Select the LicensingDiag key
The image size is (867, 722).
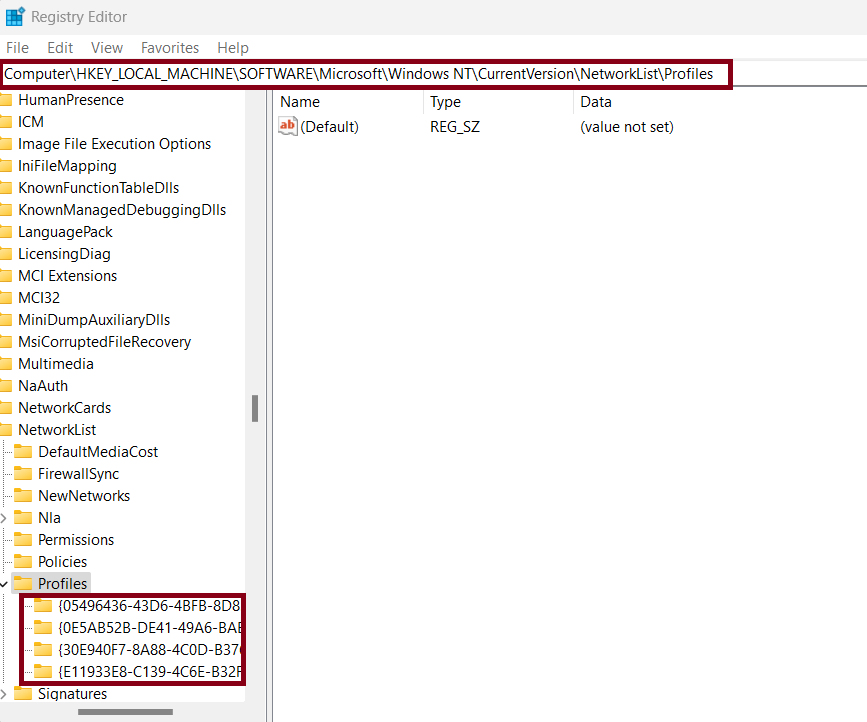pos(64,254)
